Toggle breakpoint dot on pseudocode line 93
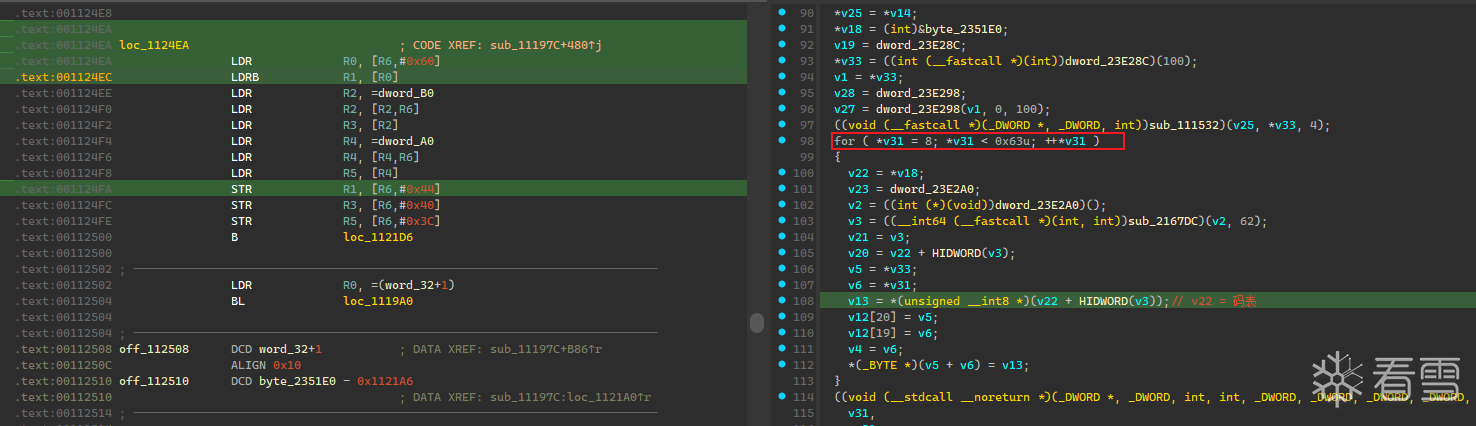This screenshot has width=1476, height=426. click(x=780, y=61)
